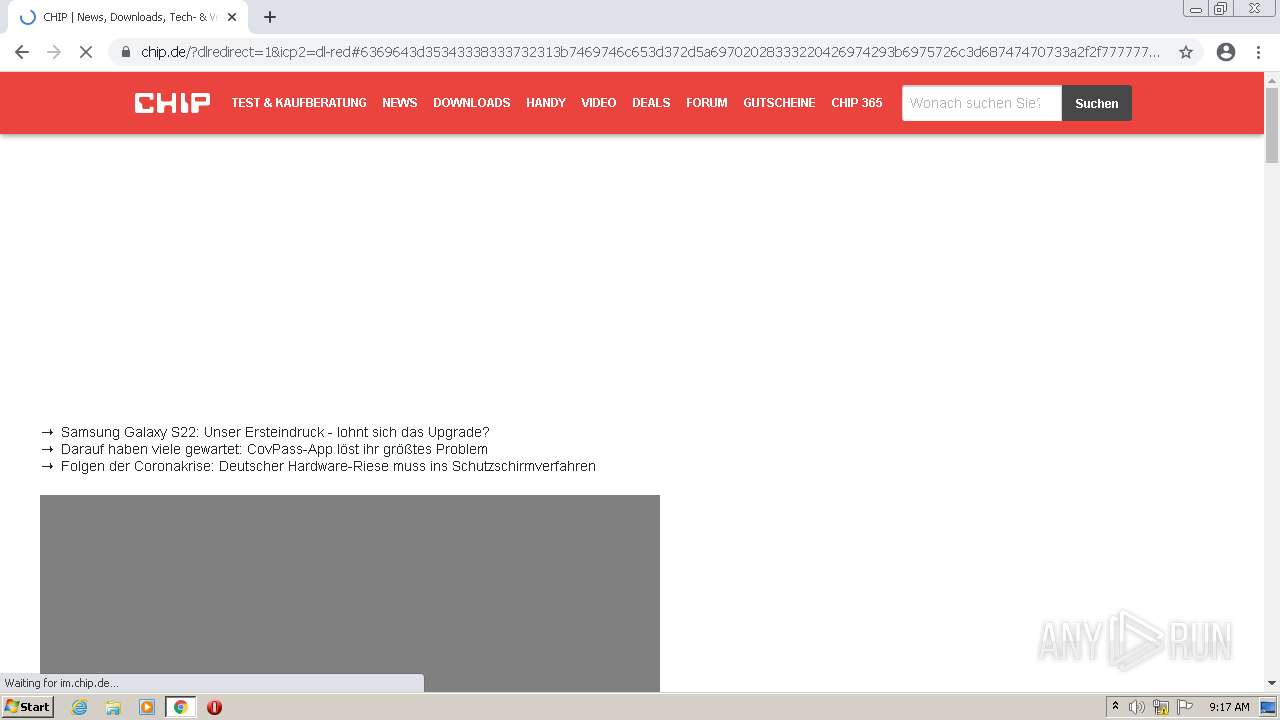The width and height of the screenshot is (1280, 720).
Task: Click the padlock site info icon
Action: (126, 52)
